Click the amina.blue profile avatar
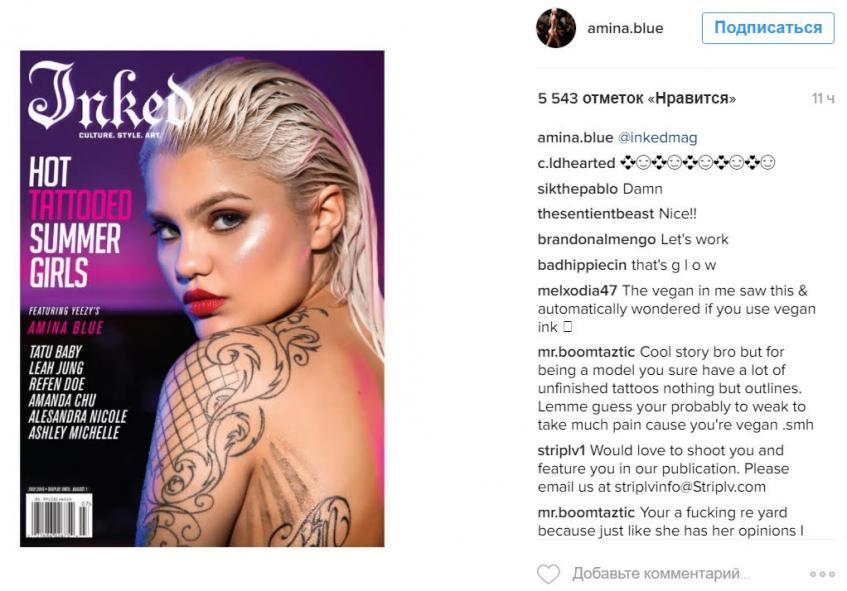This screenshot has width=847, height=591. tap(556, 28)
